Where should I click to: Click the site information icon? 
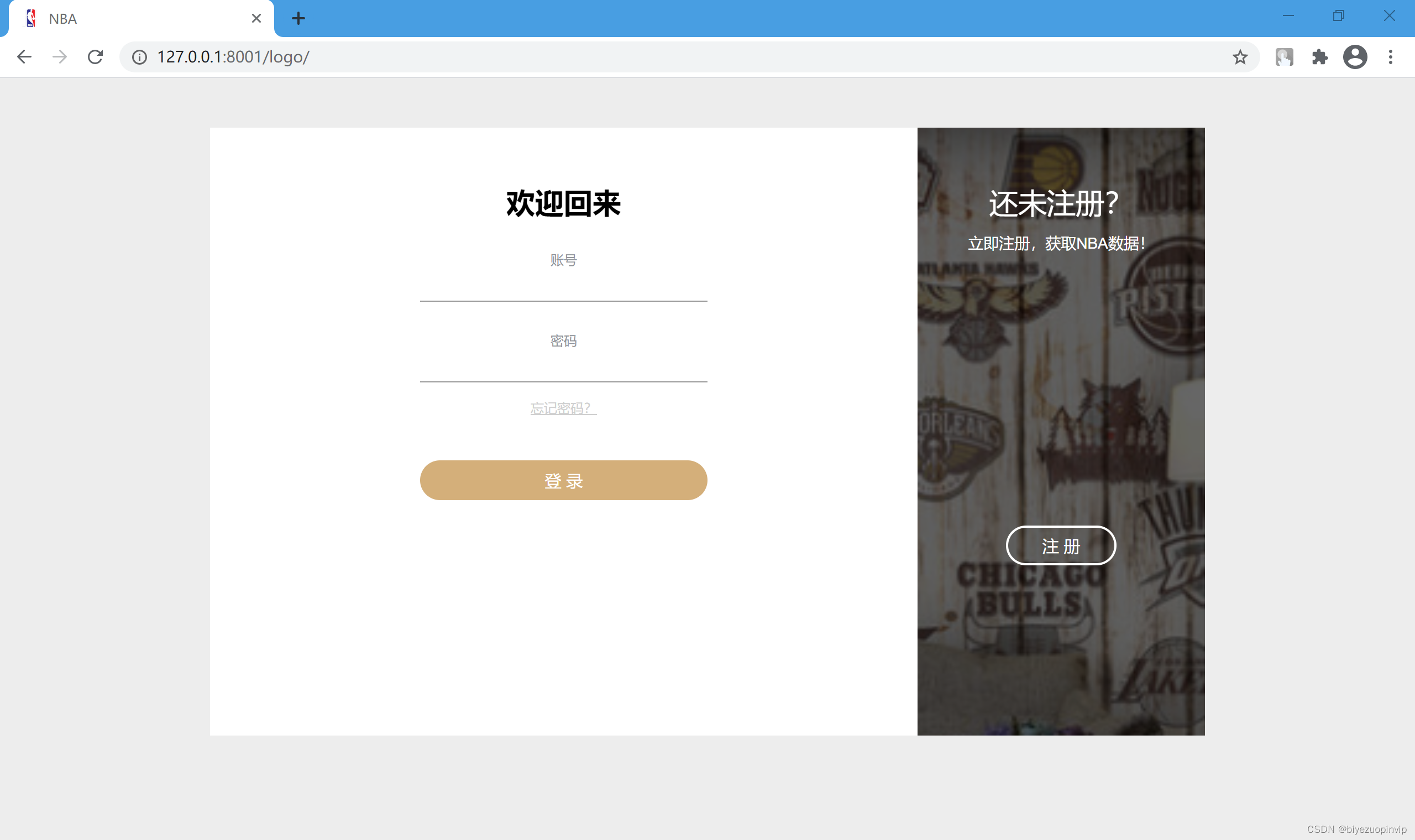tap(139, 56)
